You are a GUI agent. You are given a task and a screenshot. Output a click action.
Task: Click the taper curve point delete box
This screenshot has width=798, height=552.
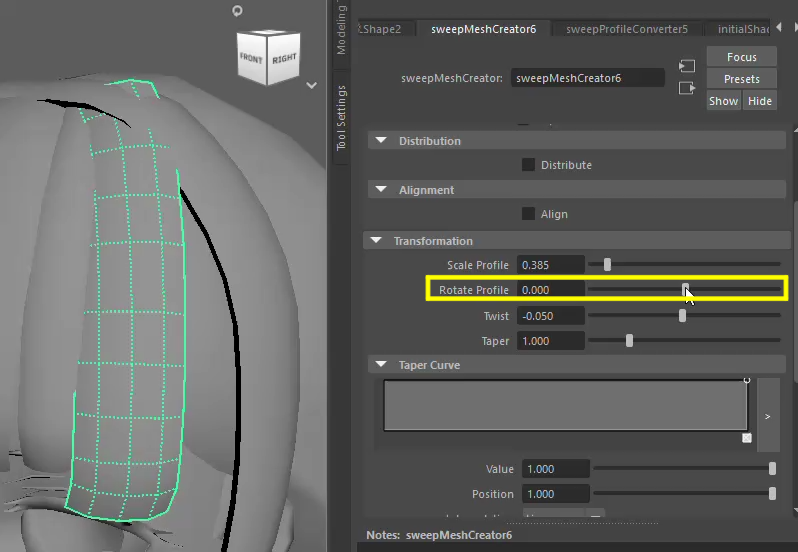click(746, 438)
